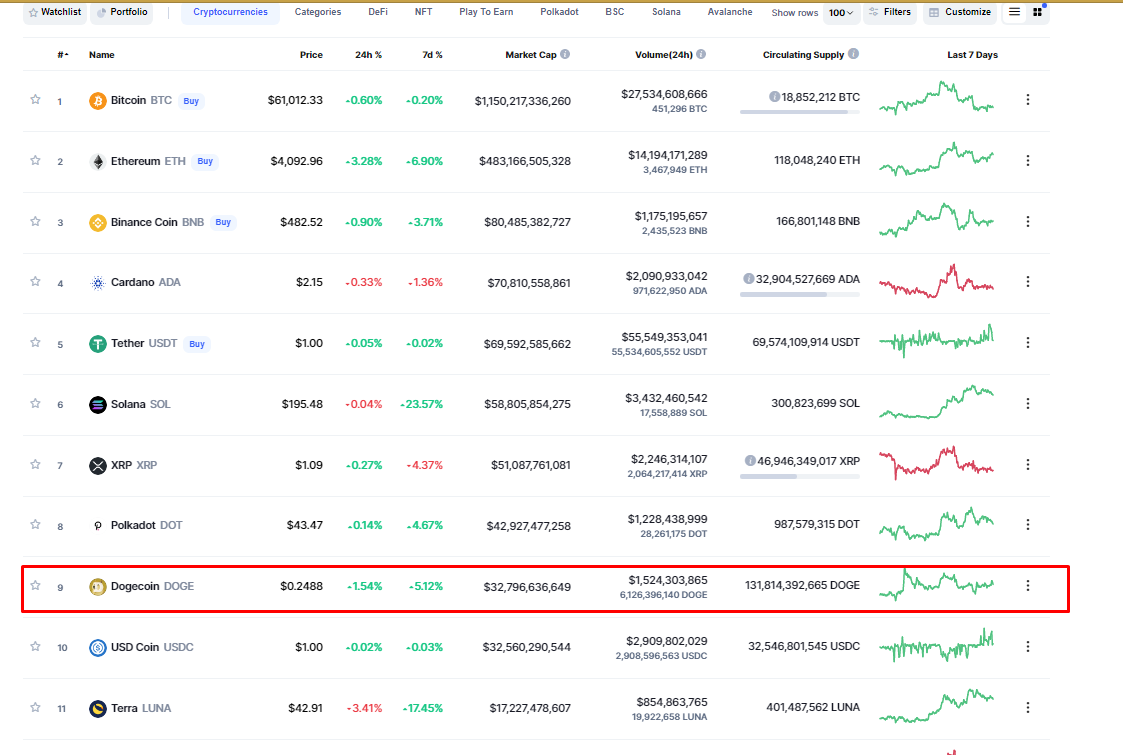Toggle Cardano watchlist star

pyautogui.click(x=35, y=282)
